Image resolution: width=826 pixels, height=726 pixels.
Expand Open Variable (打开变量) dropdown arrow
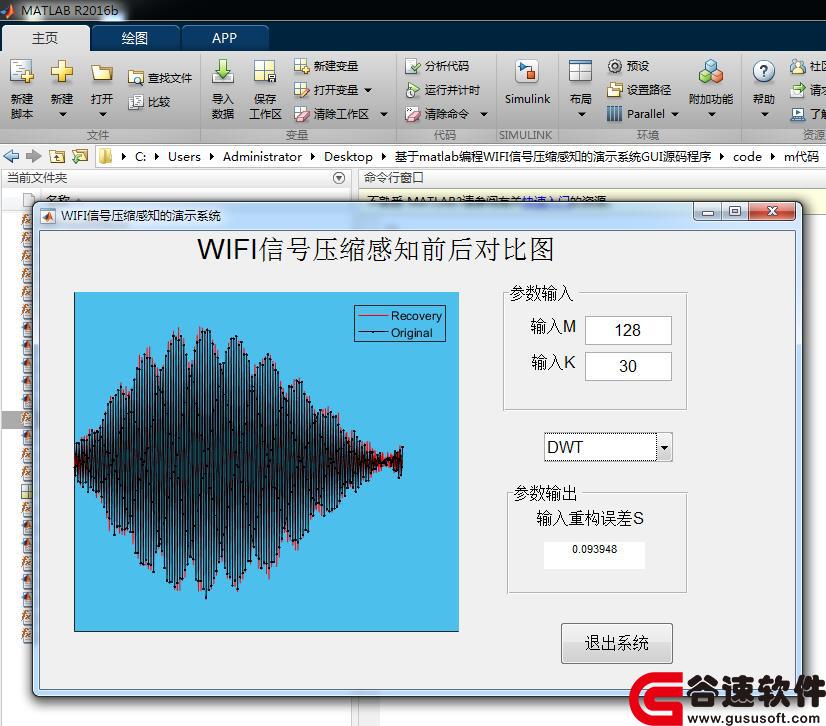click(368, 90)
